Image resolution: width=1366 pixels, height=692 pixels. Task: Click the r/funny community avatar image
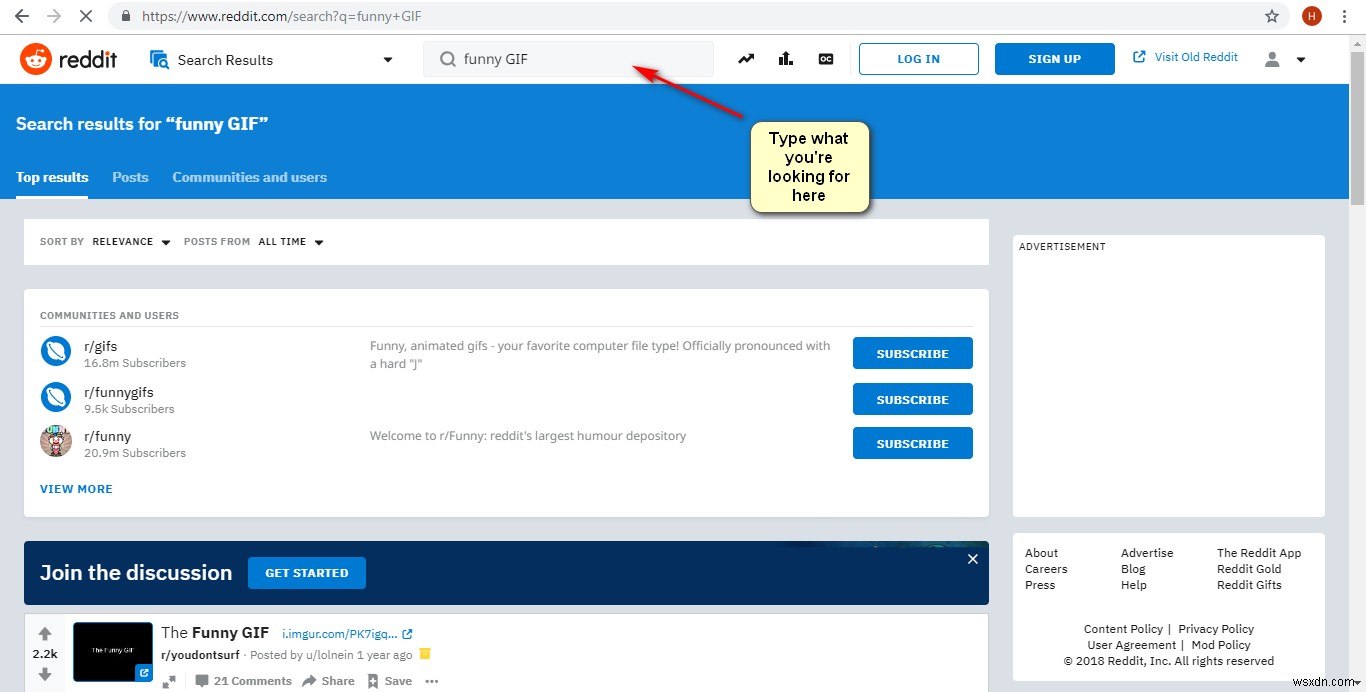tap(56, 441)
